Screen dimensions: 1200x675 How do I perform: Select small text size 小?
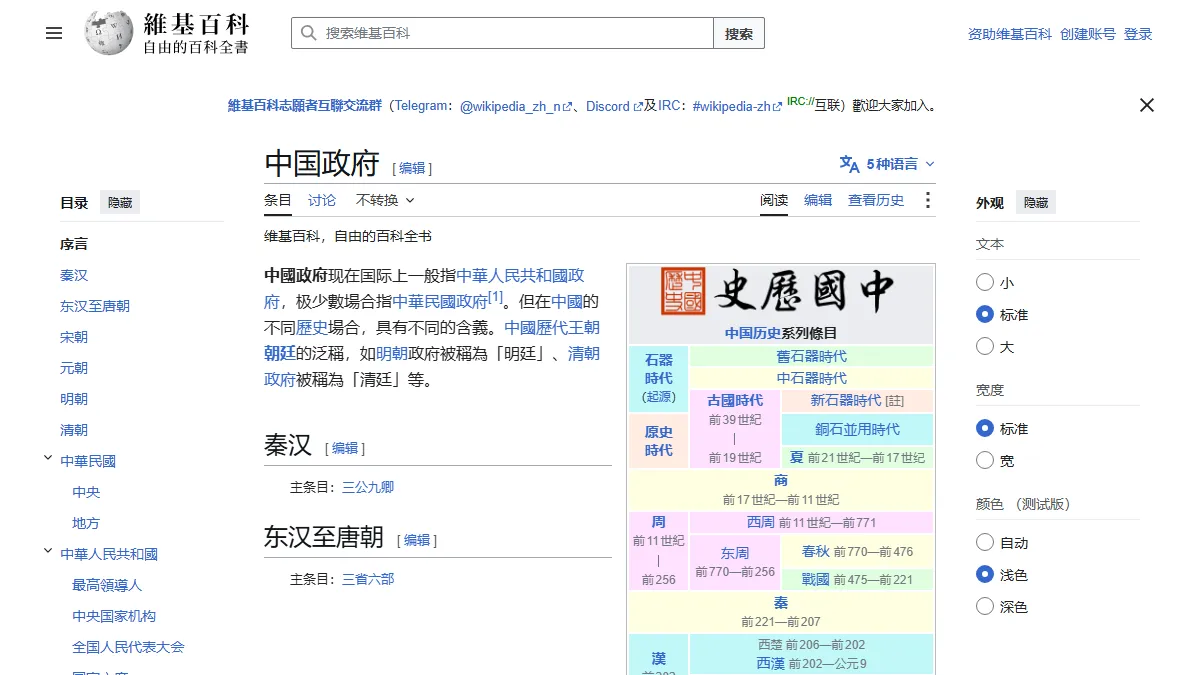(x=985, y=283)
